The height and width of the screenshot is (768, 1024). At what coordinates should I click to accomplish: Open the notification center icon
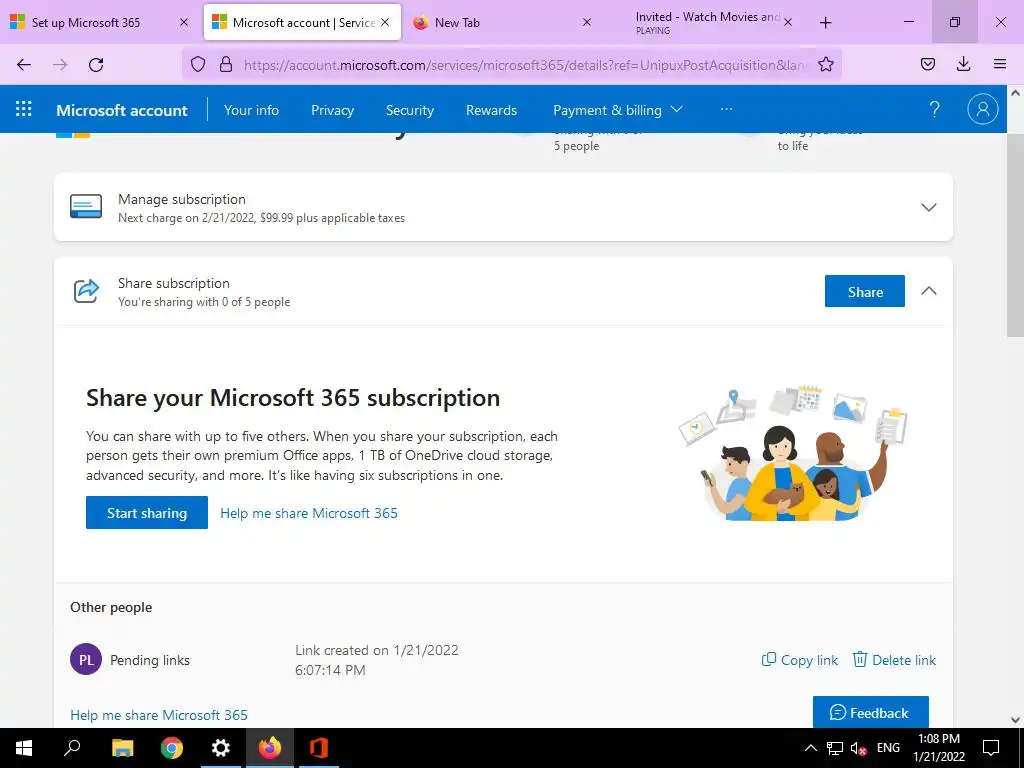pyautogui.click(x=991, y=748)
